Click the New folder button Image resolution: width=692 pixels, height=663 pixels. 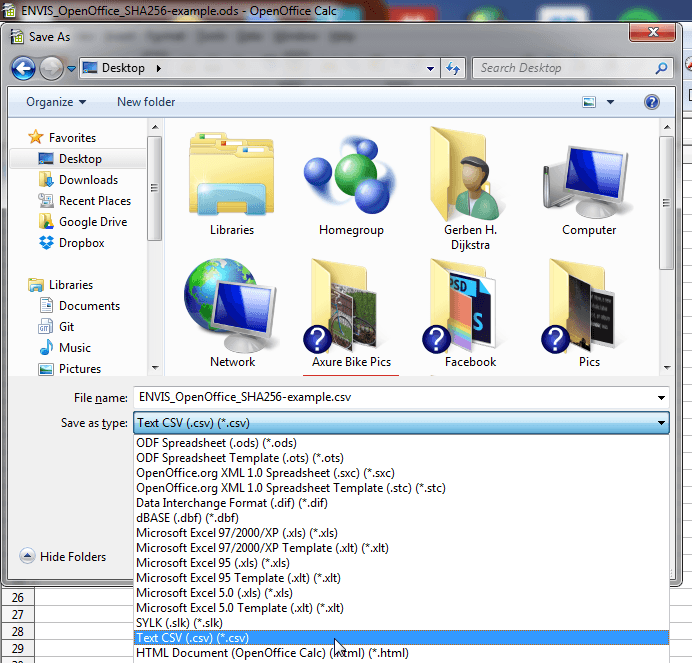[x=146, y=102]
